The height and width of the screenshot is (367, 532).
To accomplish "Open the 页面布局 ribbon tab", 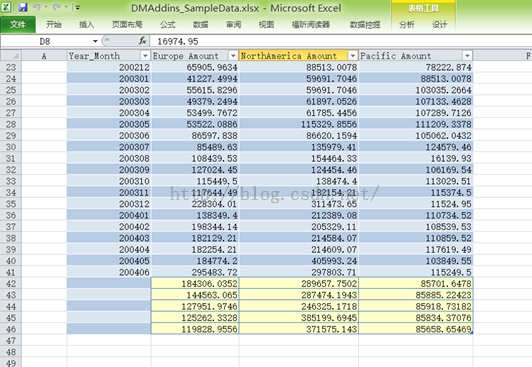I will click(127, 24).
